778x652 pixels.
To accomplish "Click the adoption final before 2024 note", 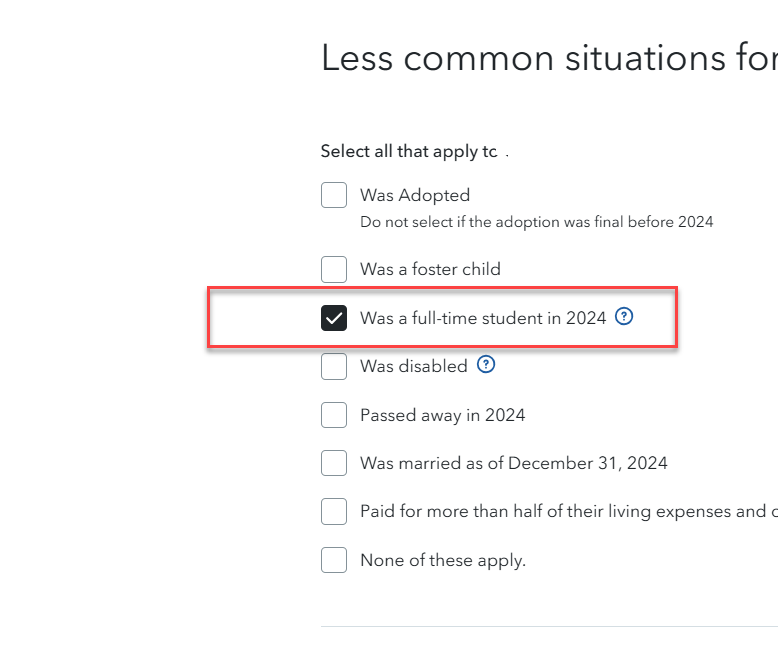I will [537, 222].
